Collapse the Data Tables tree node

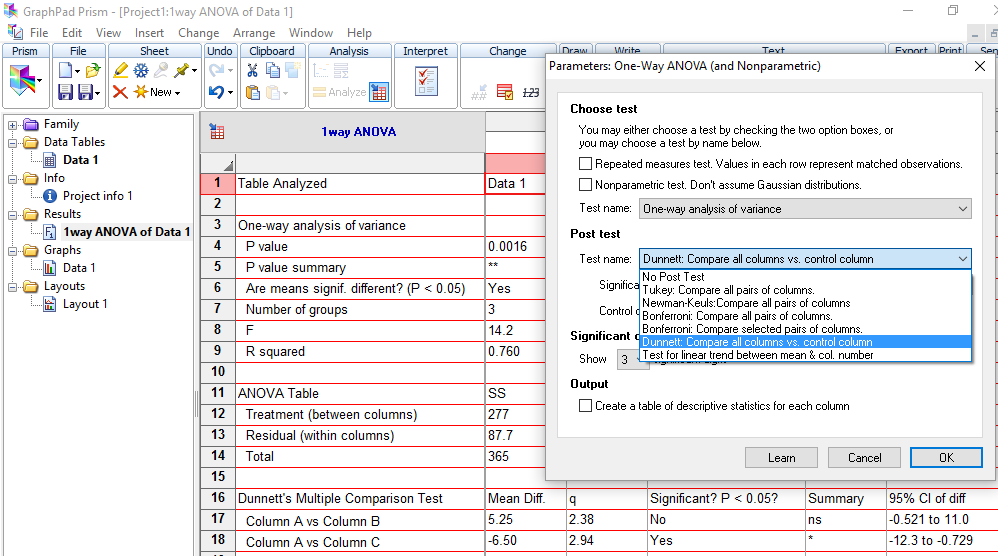(12, 142)
